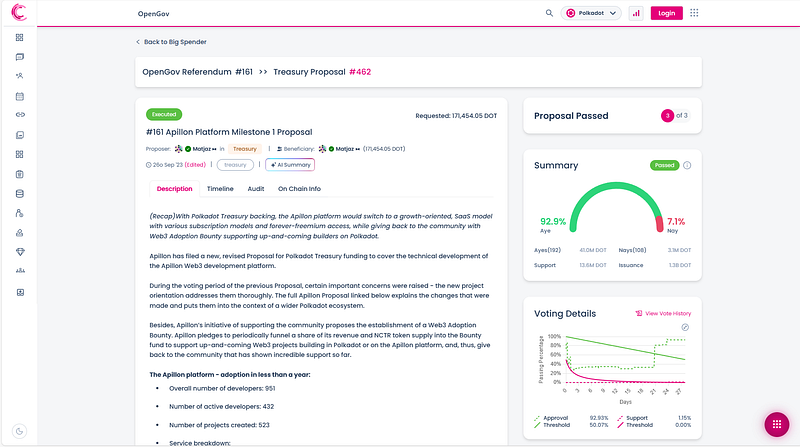800x447 pixels.
Task: Click the Login button
Action: pos(666,13)
